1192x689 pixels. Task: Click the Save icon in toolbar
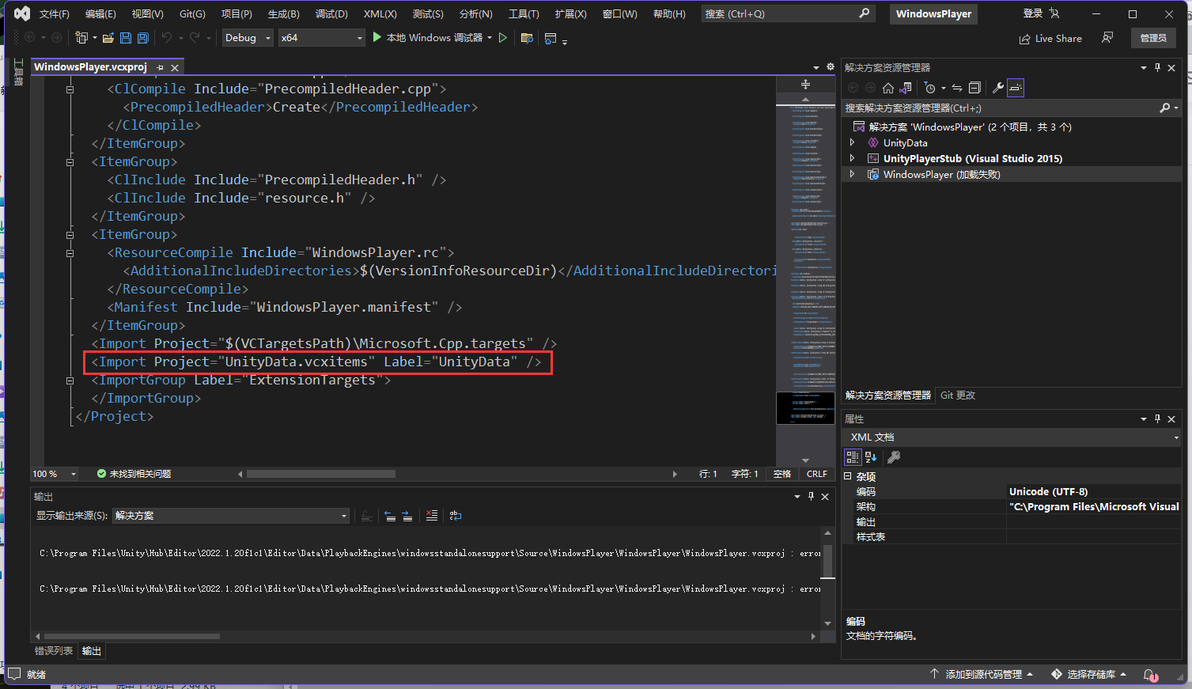[125, 38]
